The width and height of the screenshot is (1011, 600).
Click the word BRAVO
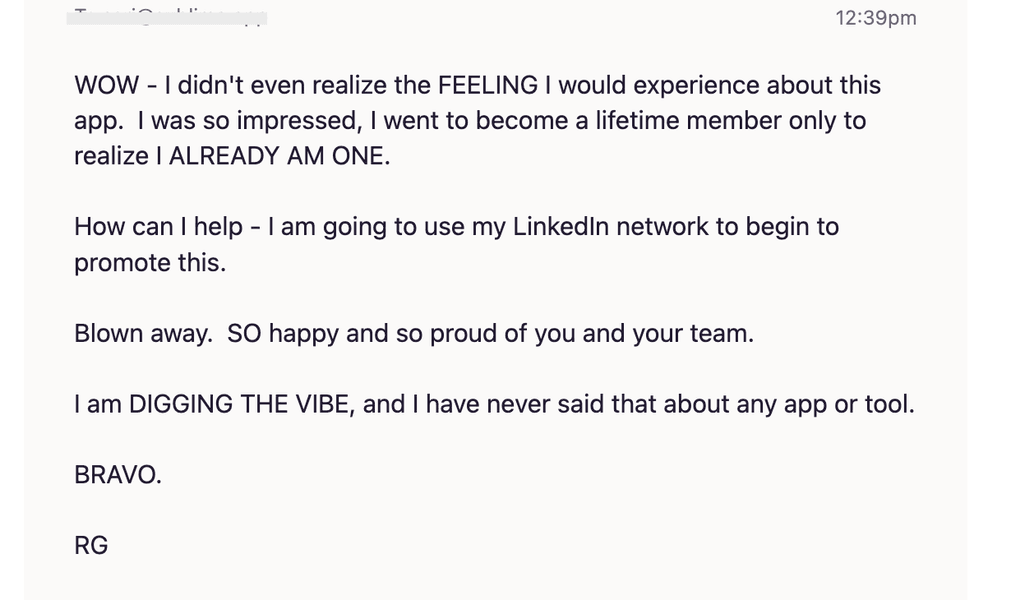point(117,475)
